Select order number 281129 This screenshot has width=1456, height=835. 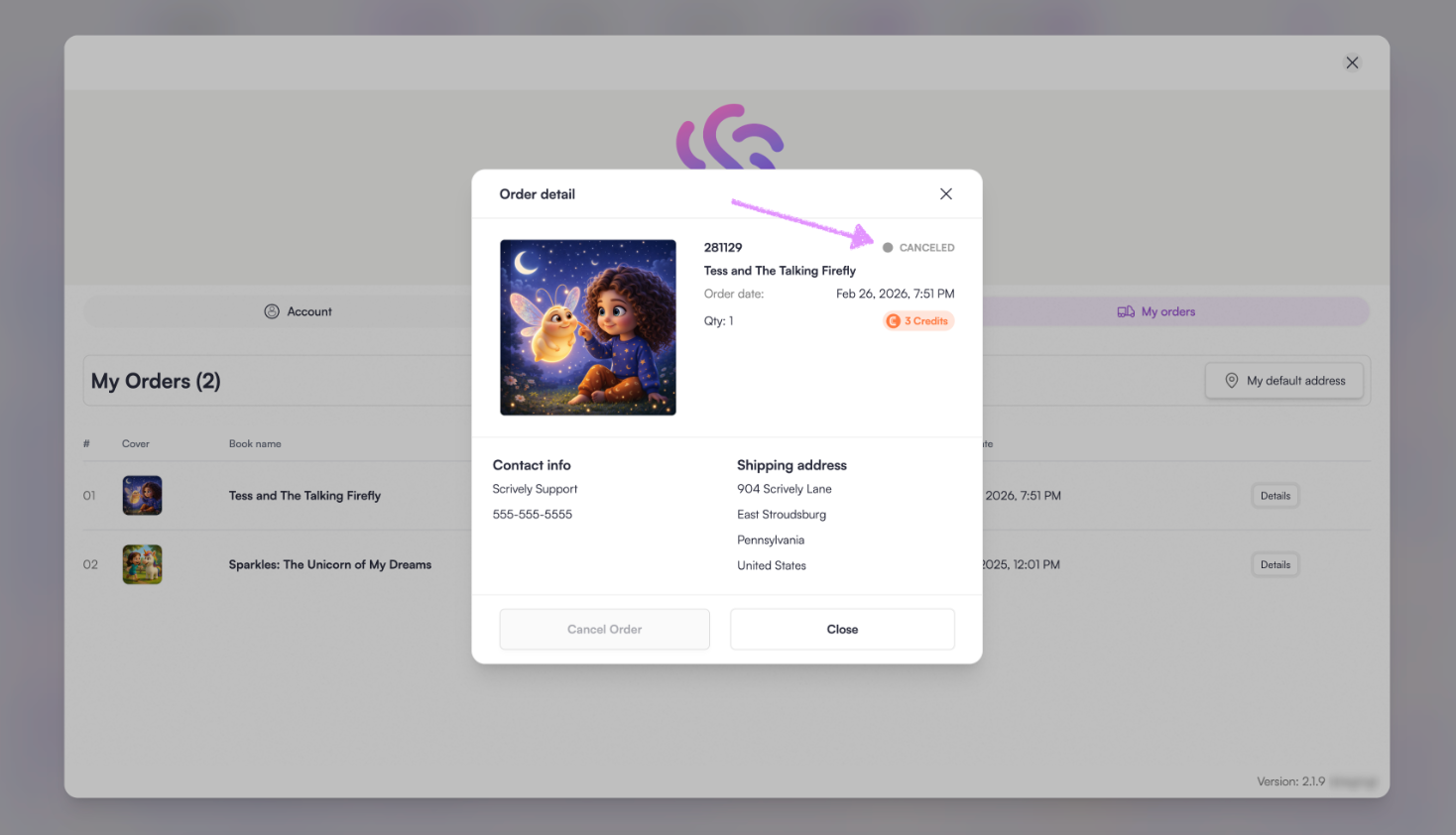723,248
